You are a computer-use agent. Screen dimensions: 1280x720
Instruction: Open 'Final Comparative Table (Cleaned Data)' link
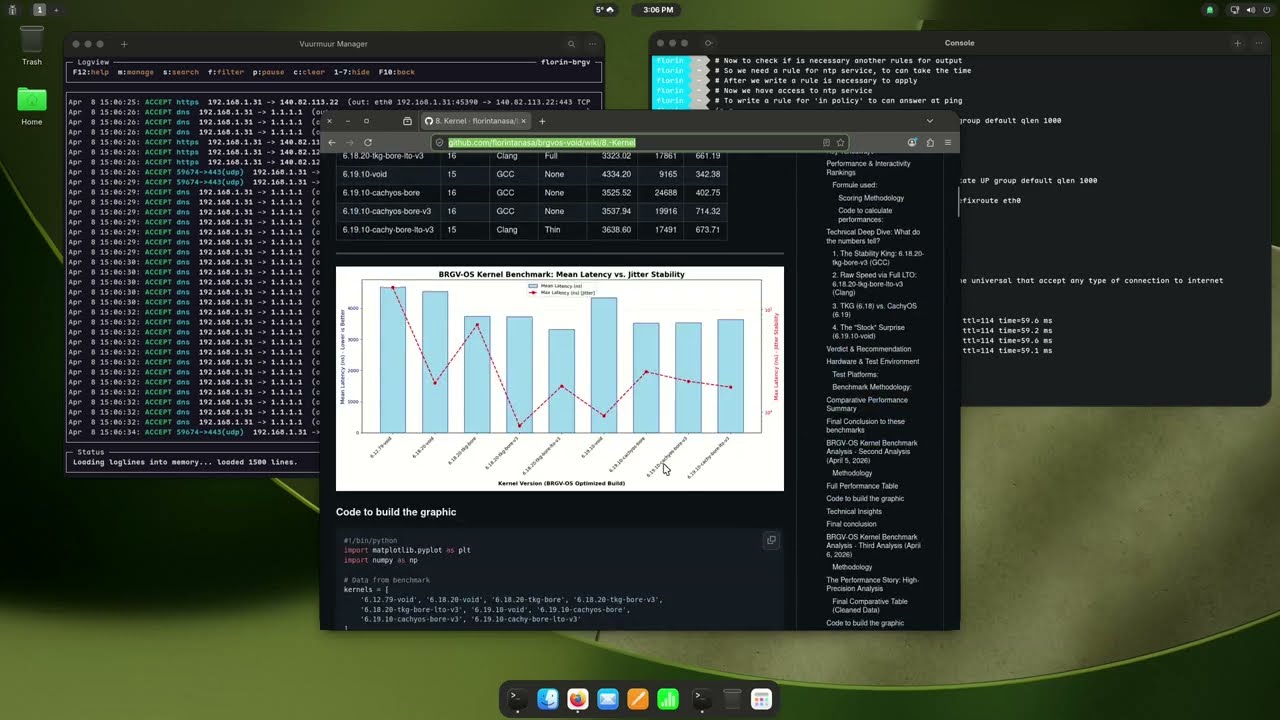tap(870, 606)
